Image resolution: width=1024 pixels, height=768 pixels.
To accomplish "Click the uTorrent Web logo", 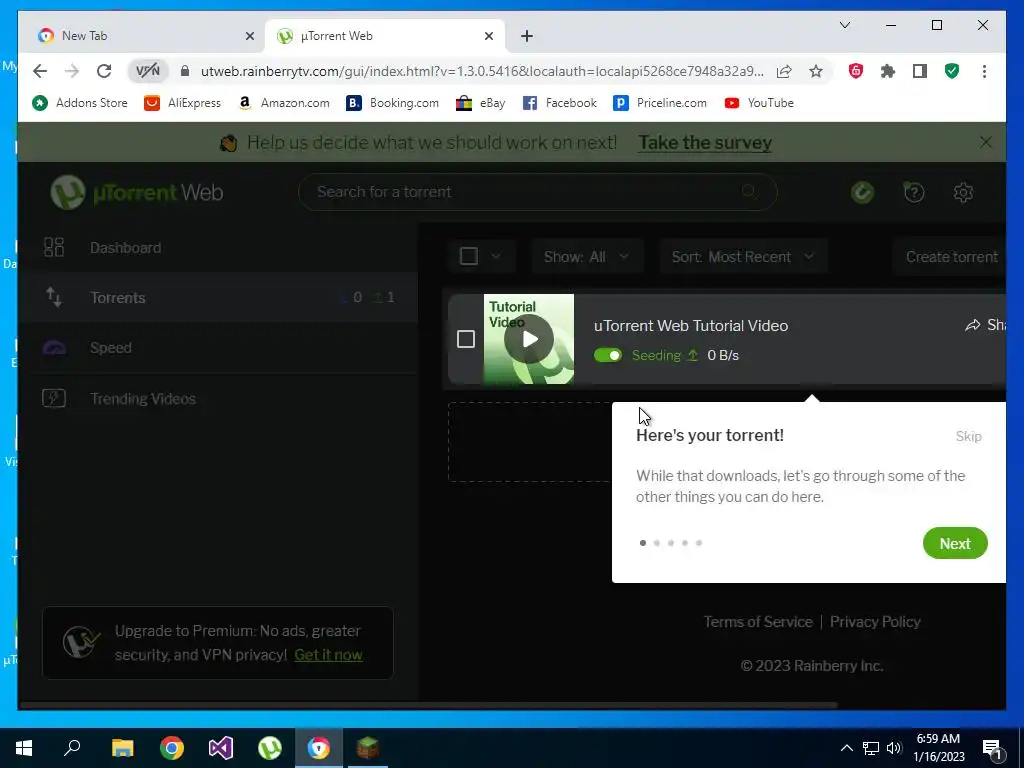I will tap(137, 193).
